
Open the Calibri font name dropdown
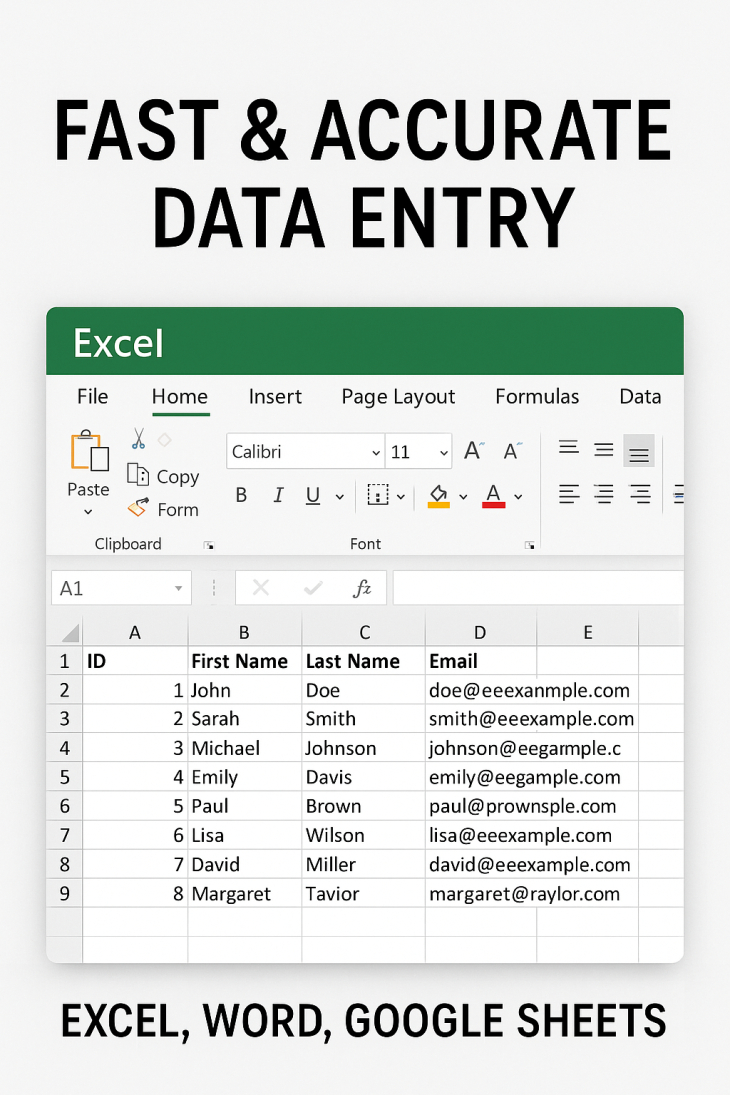pos(376,453)
